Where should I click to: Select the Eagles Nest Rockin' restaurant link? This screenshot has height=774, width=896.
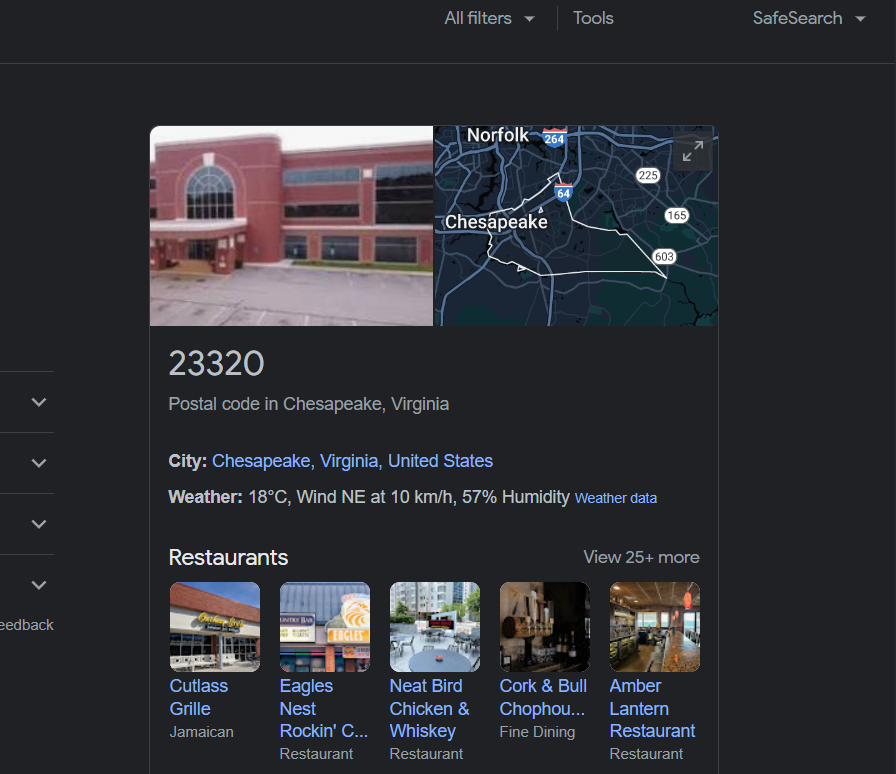coord(323,708)
